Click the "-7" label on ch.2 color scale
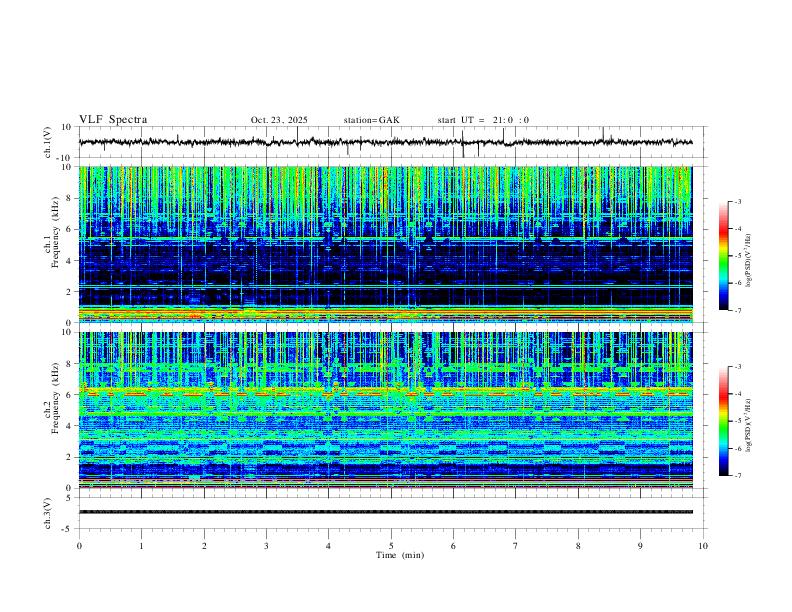Image resolution: width=792 pixels, height=612 pixels. pos(737,476)
